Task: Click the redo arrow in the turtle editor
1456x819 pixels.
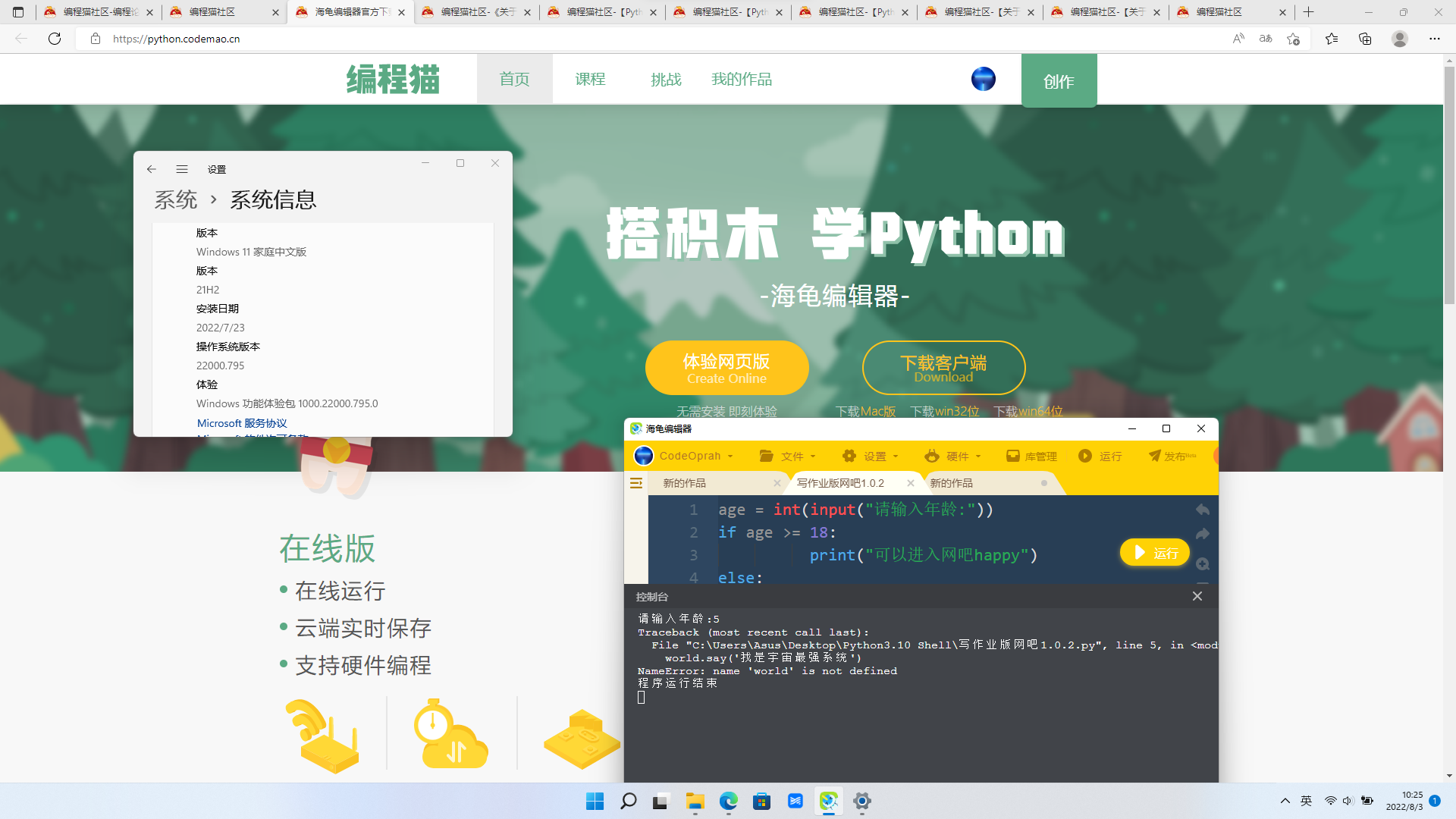Action: [1203, 534]
